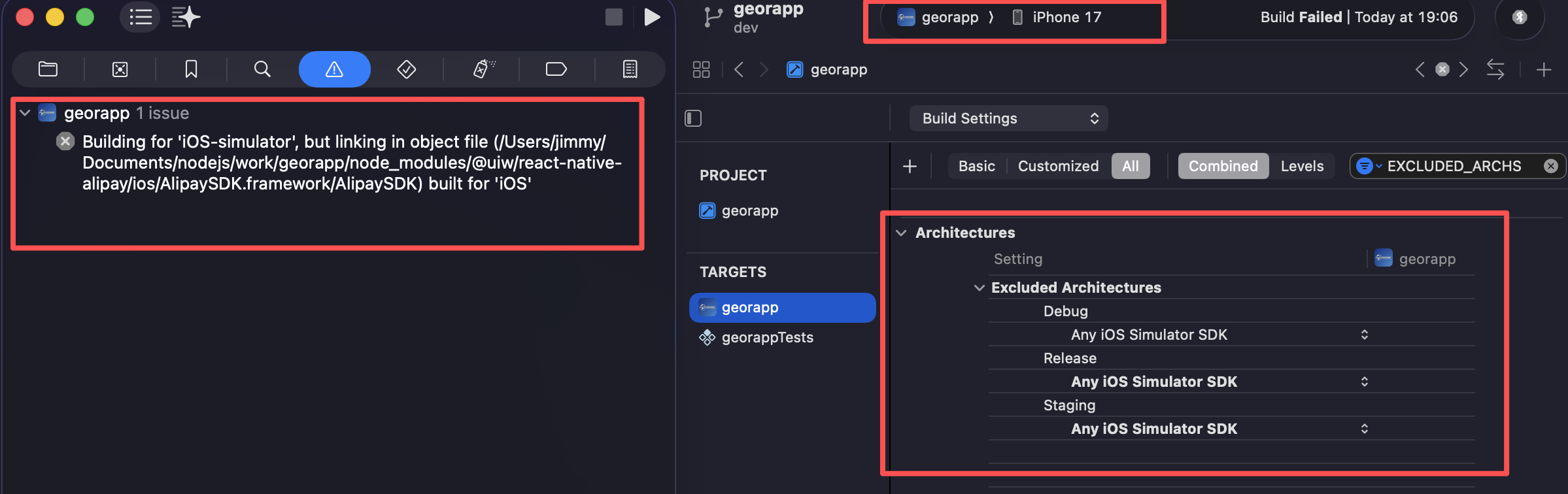Screen dimensions: 1568x494
Task: Open the Bookmark navigator
Action: (x=191, y=69)
